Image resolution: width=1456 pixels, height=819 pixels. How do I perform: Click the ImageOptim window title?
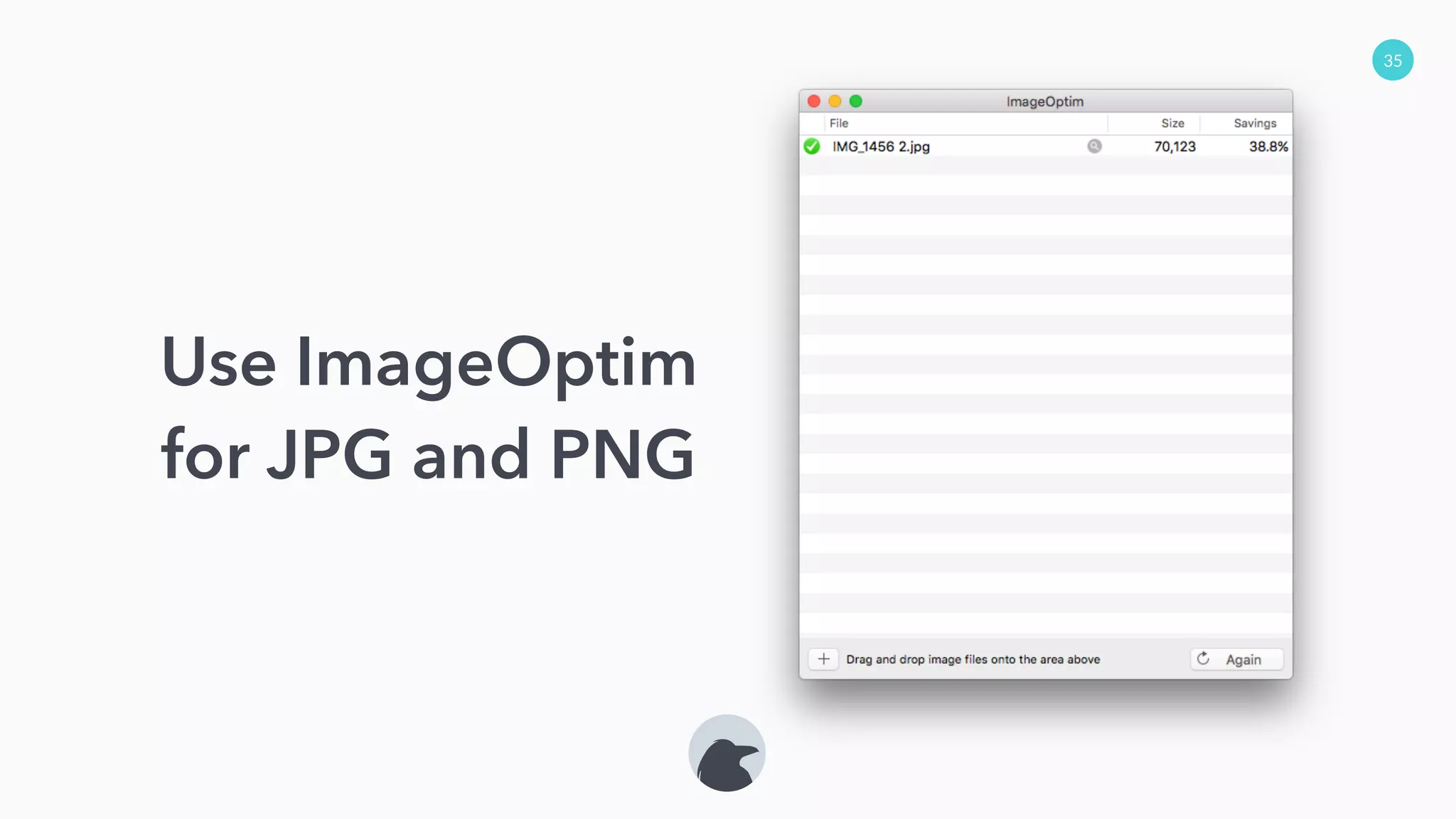tap(1044, 102)
